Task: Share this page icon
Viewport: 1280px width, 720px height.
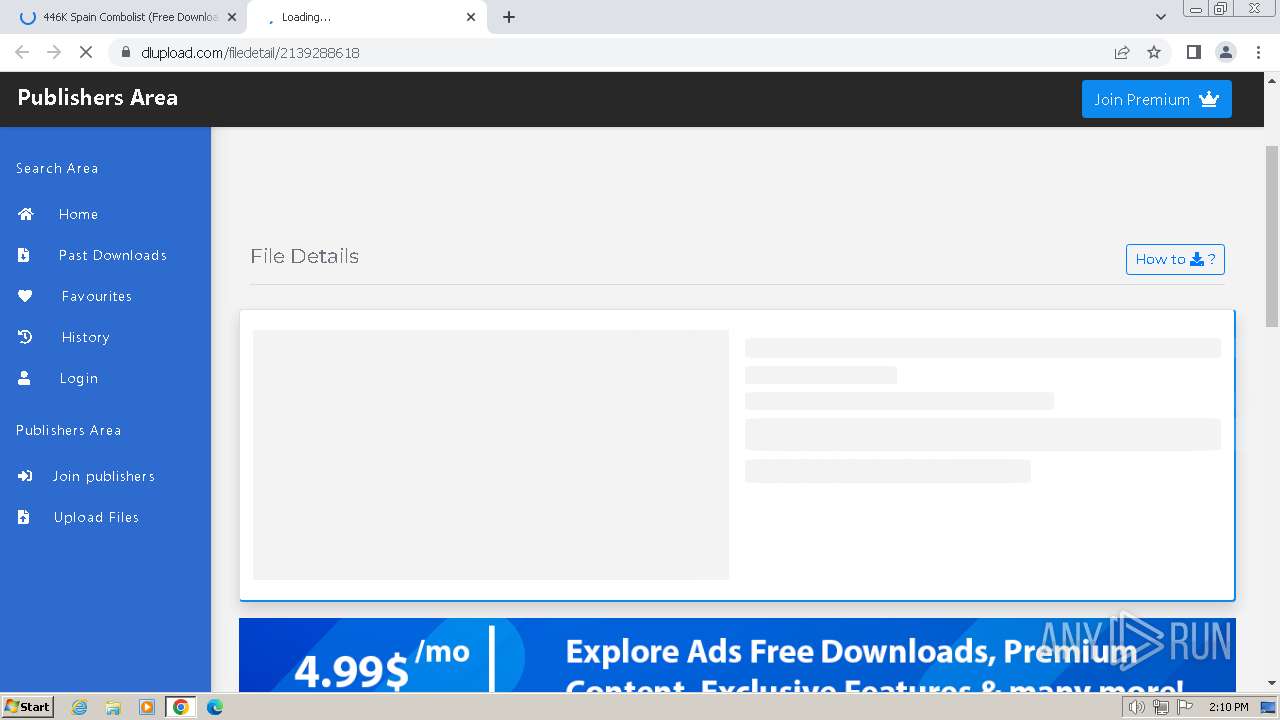Action: (1122, 52)
